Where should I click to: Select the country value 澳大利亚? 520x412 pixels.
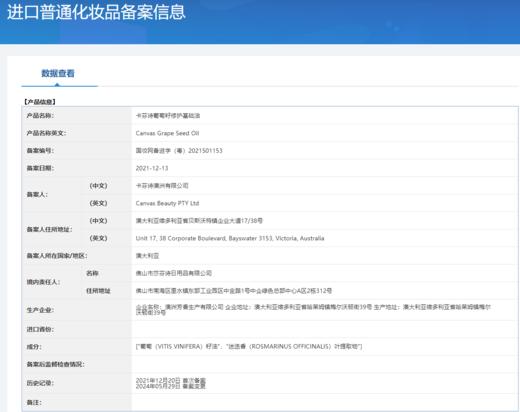coord(147,256)
